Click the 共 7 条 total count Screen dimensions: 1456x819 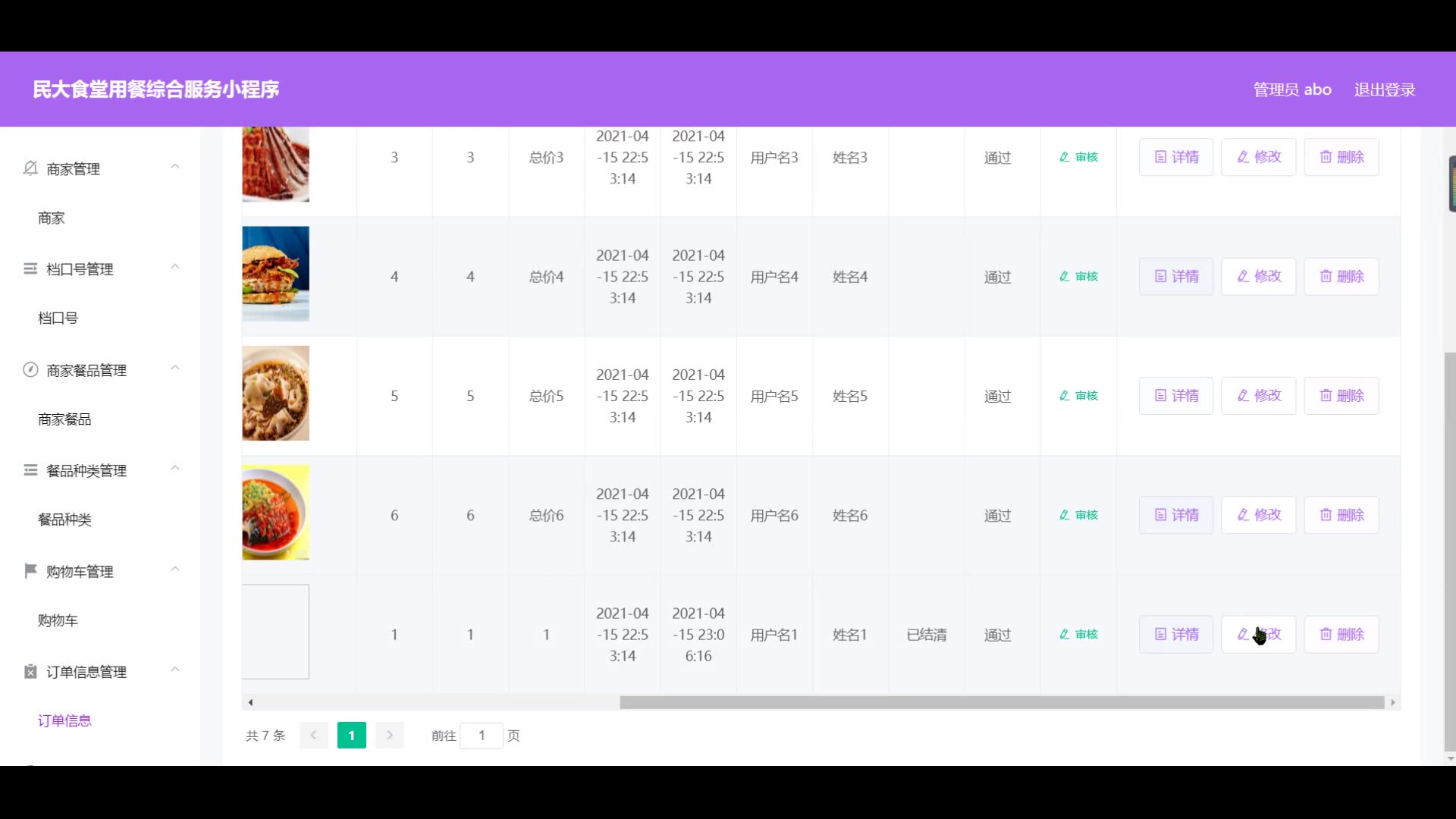(265, 736)
